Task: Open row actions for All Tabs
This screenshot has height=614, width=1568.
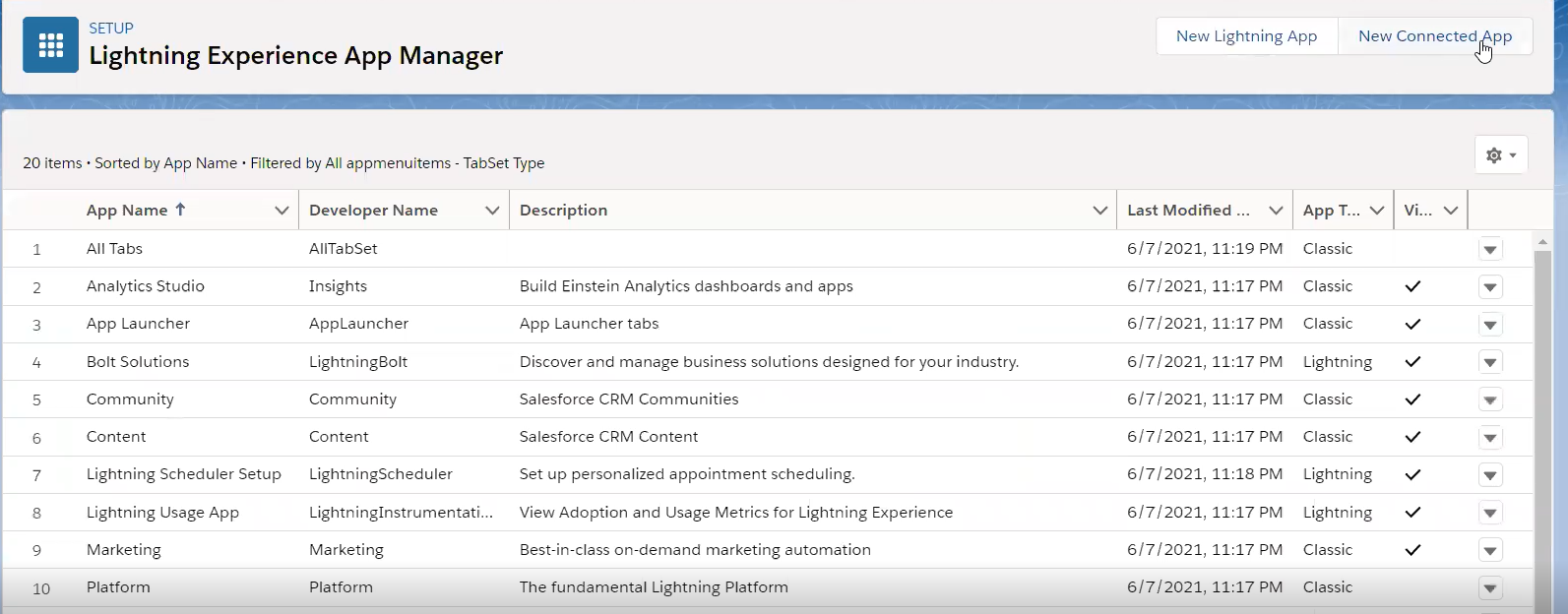Action: pyautogui.click(x=1490, y=250)
